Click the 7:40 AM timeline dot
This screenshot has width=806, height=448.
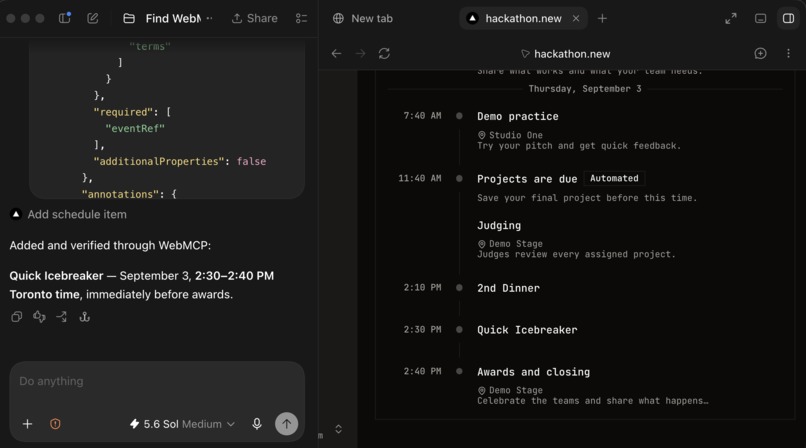[459, 116]
